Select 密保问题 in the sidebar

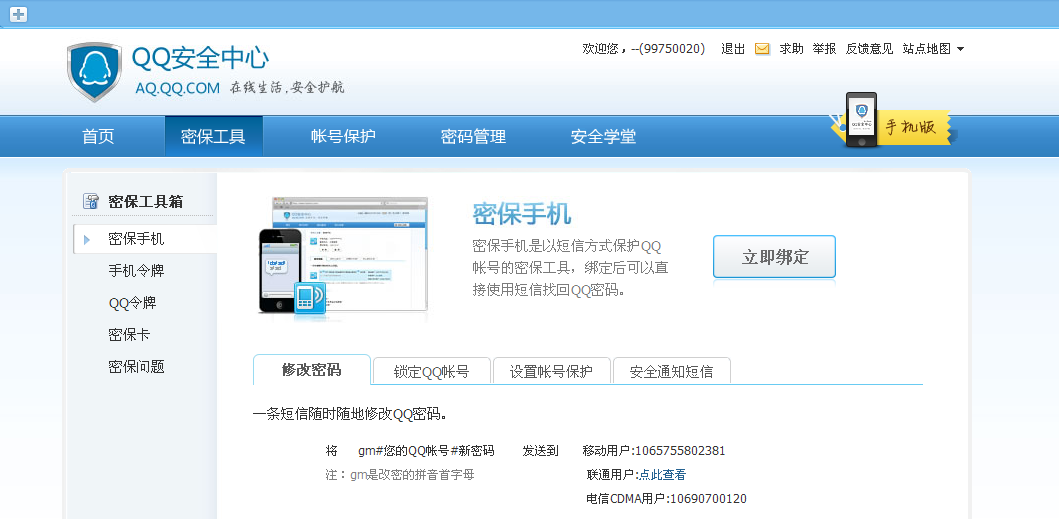pyautogui.click(x=136, y=367)
